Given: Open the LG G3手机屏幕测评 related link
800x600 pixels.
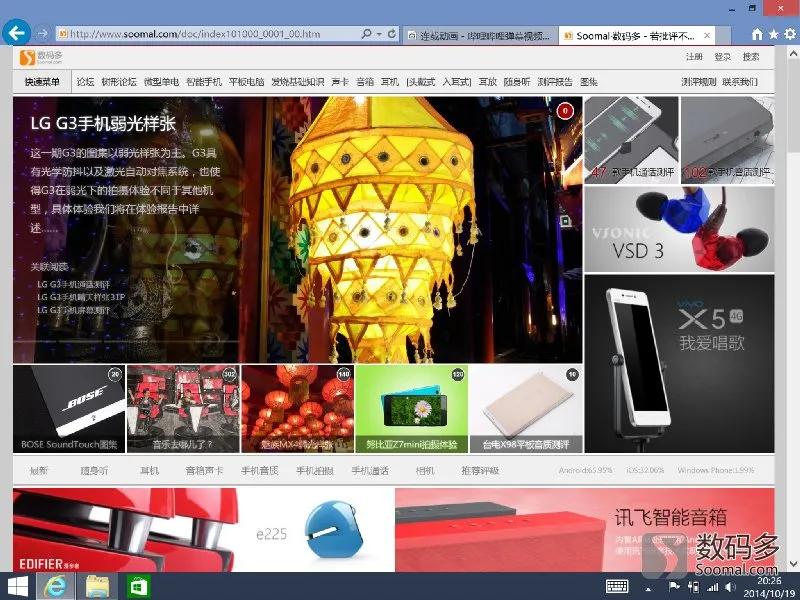Looking at the screenshot, I should (x=73, y=310).
